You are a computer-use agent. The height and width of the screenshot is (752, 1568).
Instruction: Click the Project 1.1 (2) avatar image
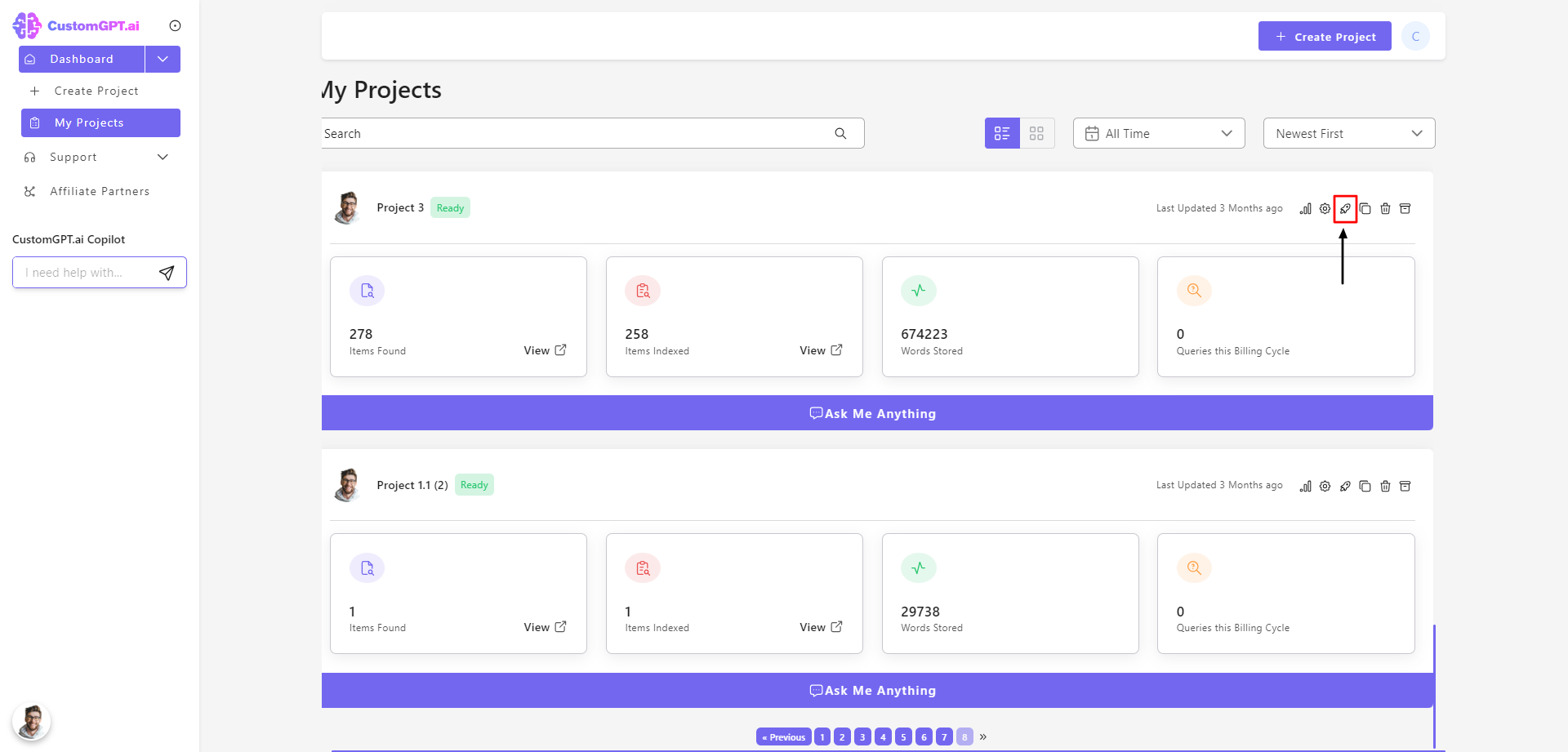348,485
